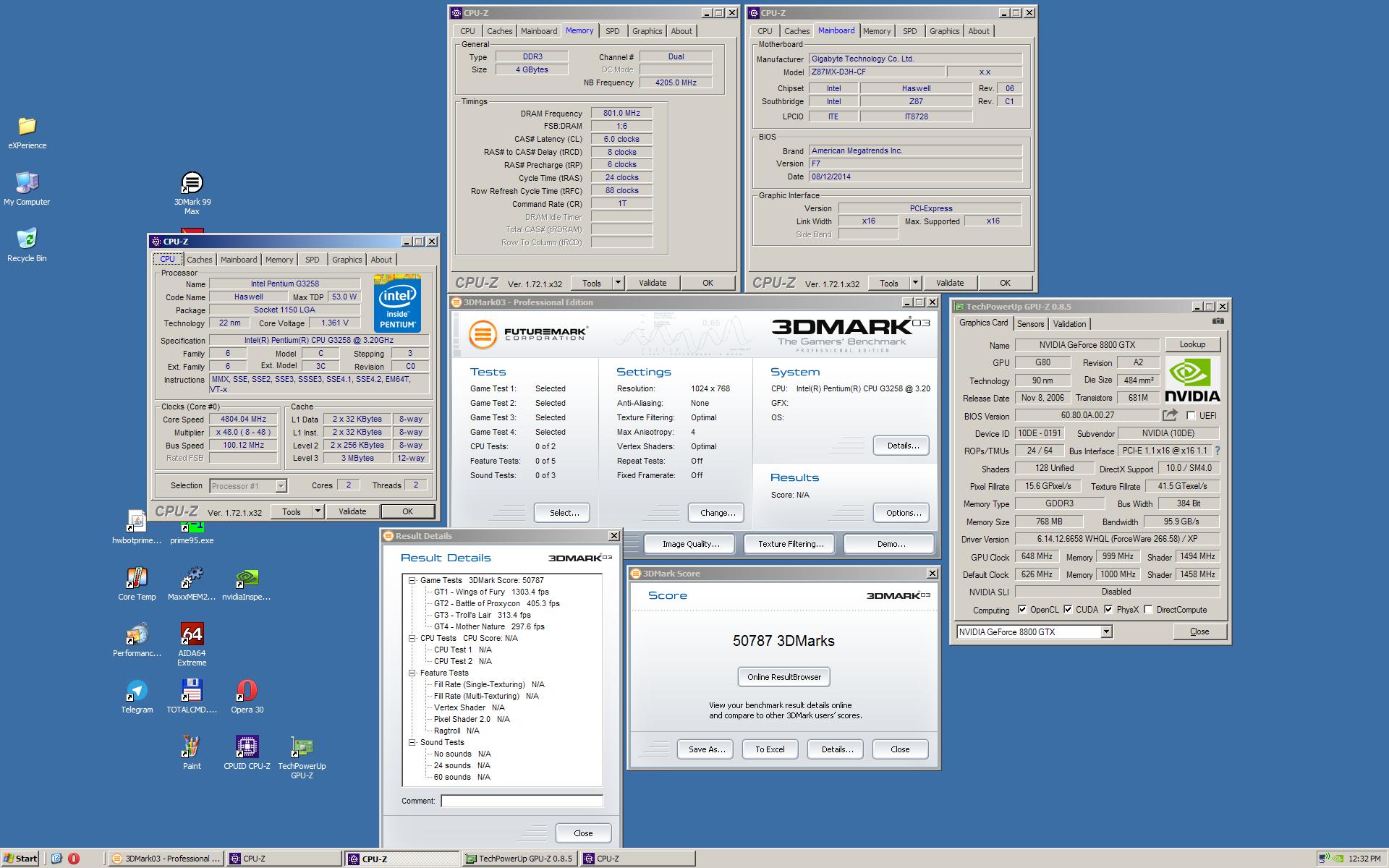Open Tools dropdown arrow in Memory window
1389x868 pixels.
[618, 283]
